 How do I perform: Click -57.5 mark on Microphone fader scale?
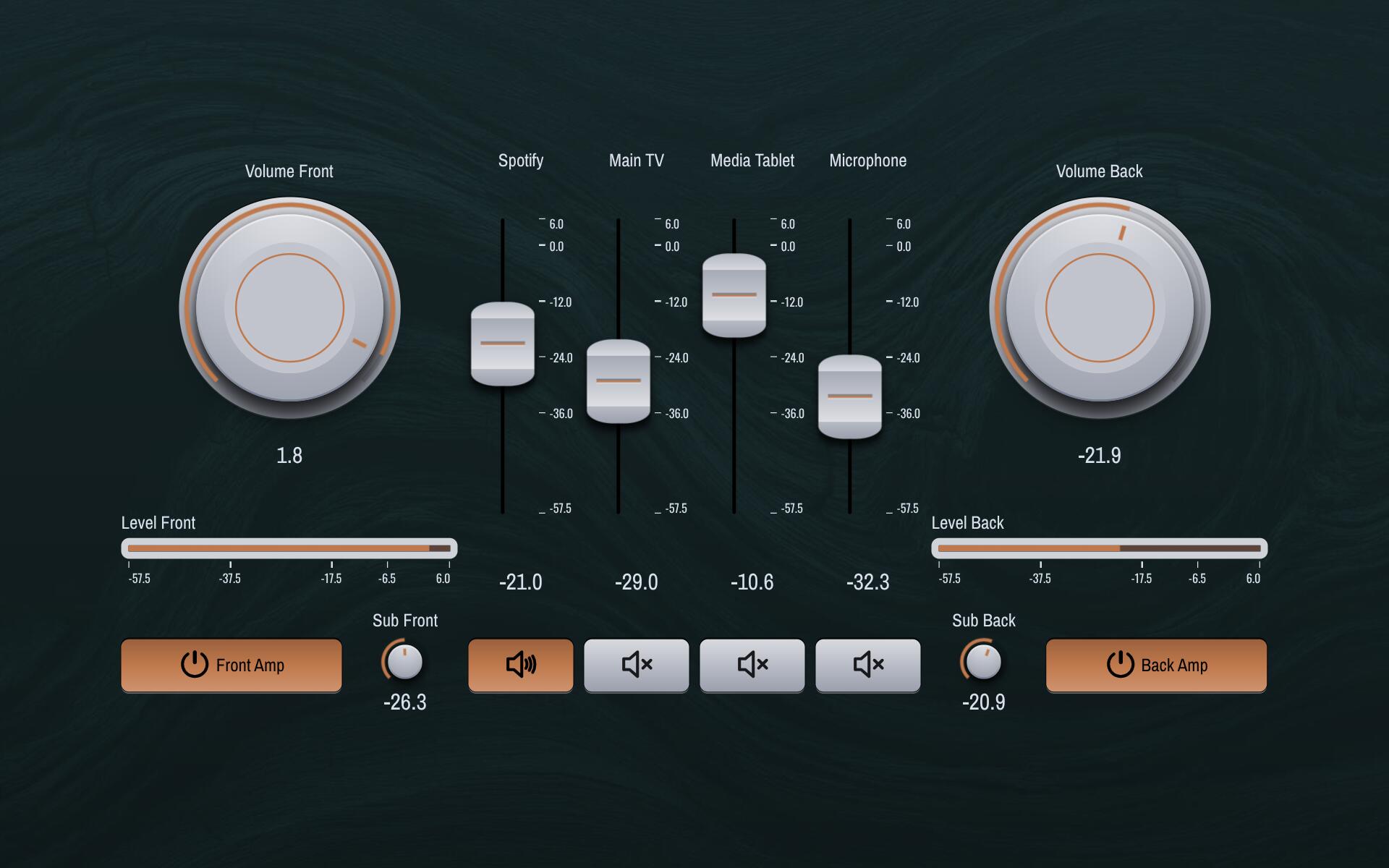(x=907, y=509)
